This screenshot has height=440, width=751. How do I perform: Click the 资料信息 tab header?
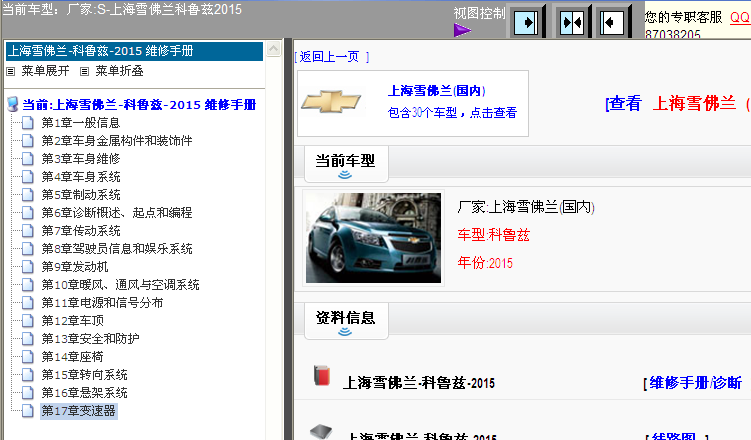[346, 321]
